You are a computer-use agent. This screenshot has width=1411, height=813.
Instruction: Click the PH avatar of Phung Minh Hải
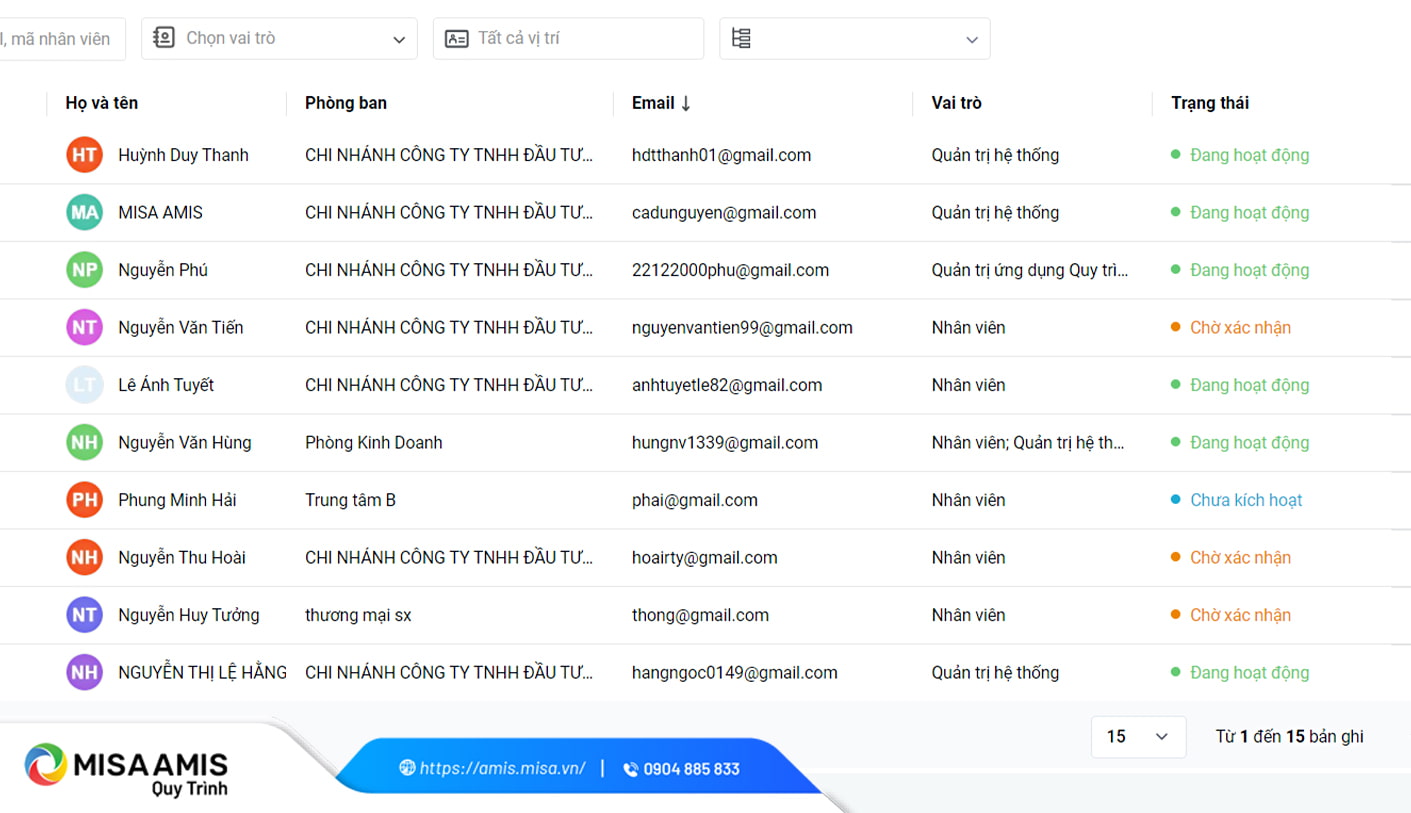[84, 500]
